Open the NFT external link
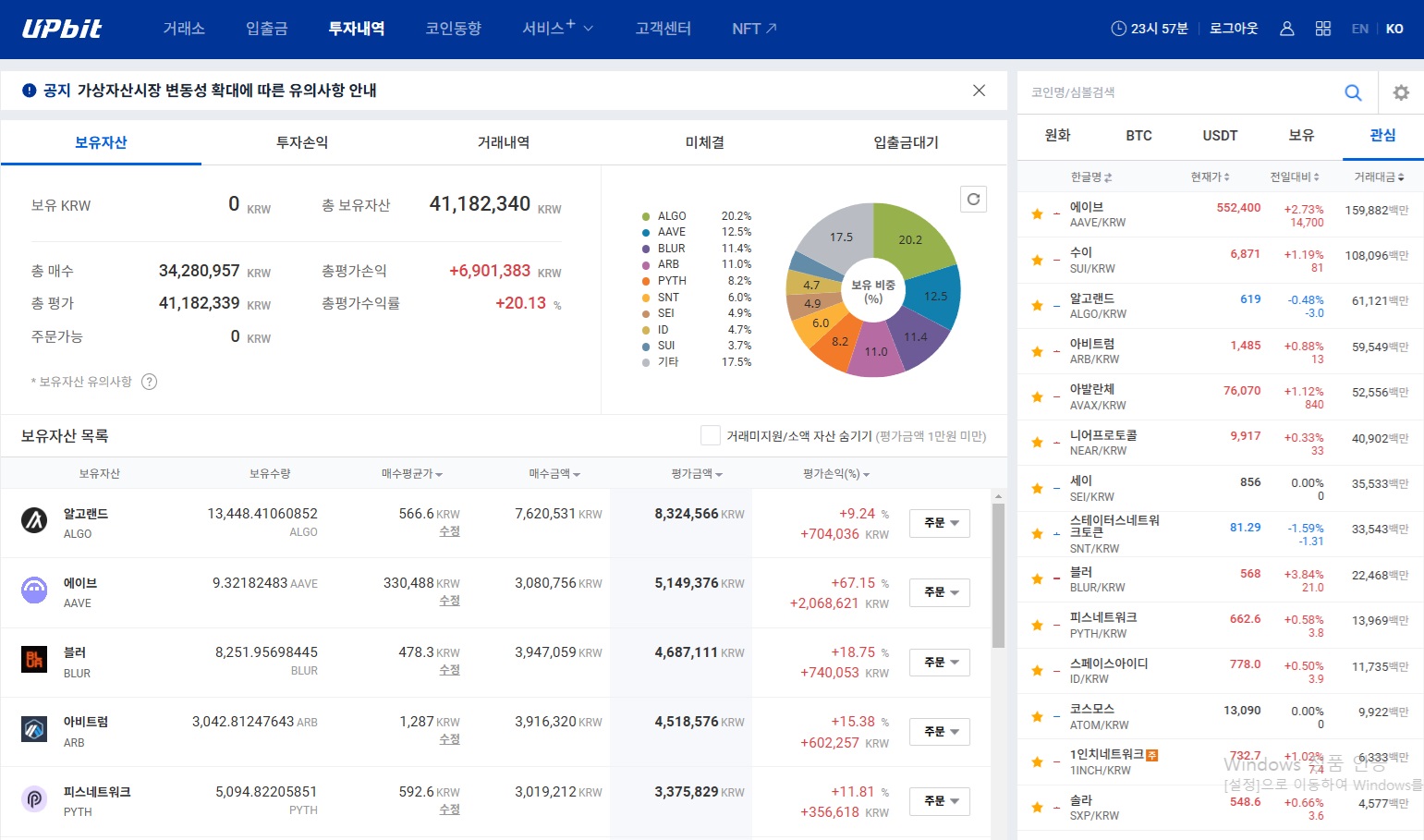The width and height of the screenshot is (1424, 840). (754, 29)
